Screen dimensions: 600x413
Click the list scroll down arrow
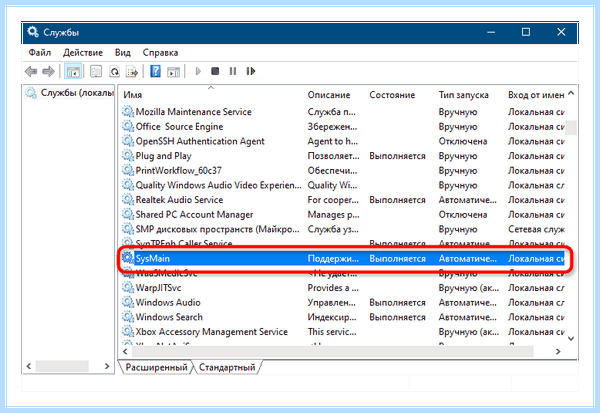point(571,338)
